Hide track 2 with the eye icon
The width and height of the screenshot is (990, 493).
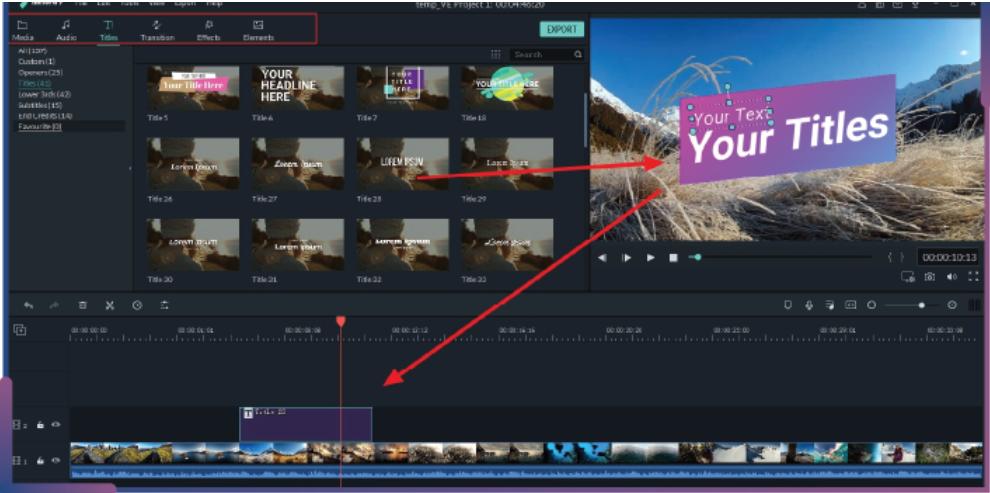click(56, 425)
